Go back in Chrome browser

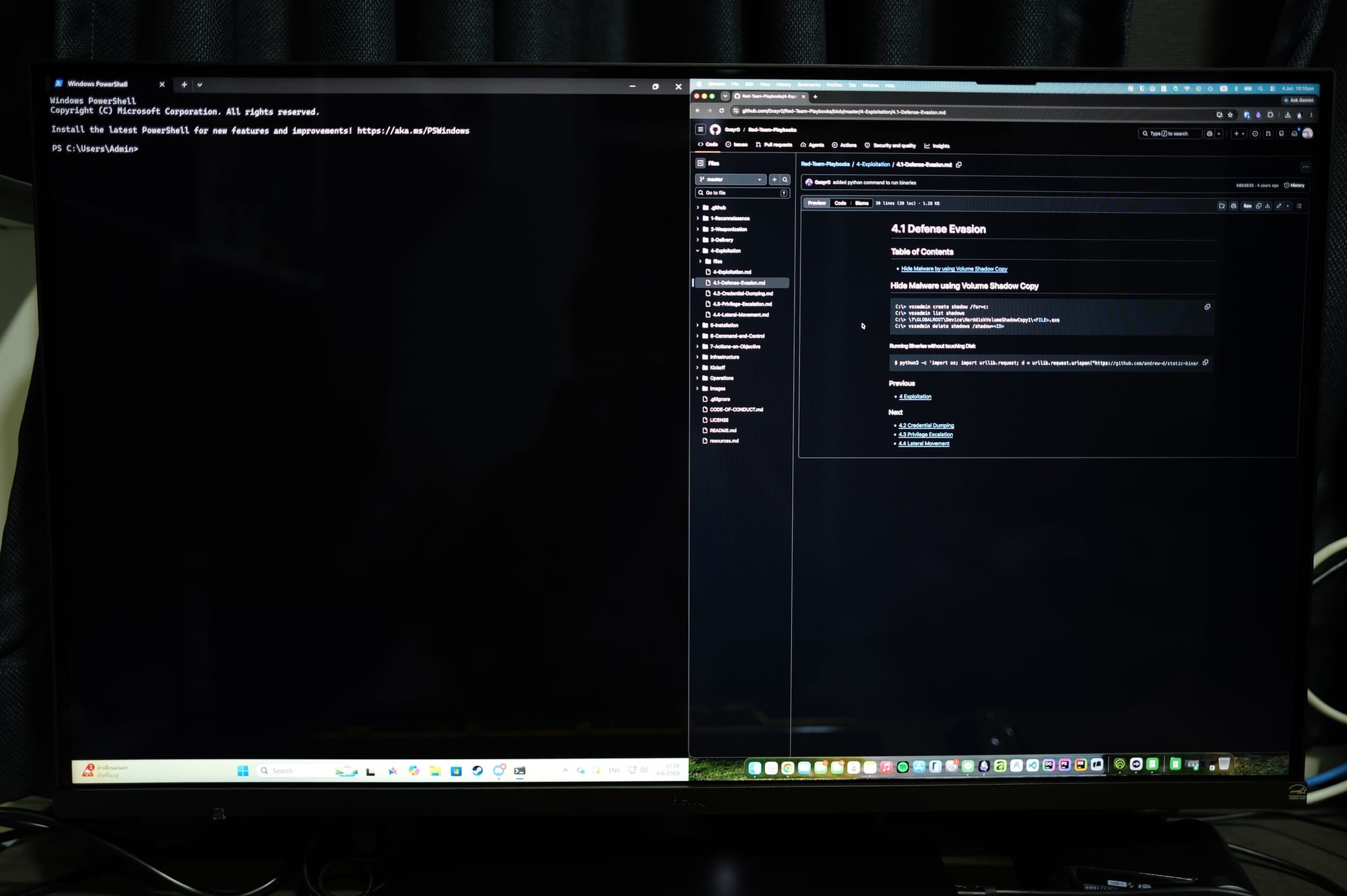(698, 110)
